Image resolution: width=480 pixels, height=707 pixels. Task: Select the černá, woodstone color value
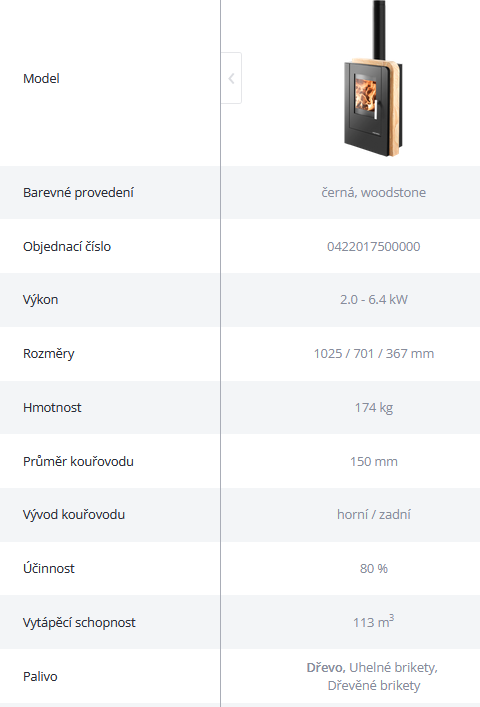coord(374,193)
